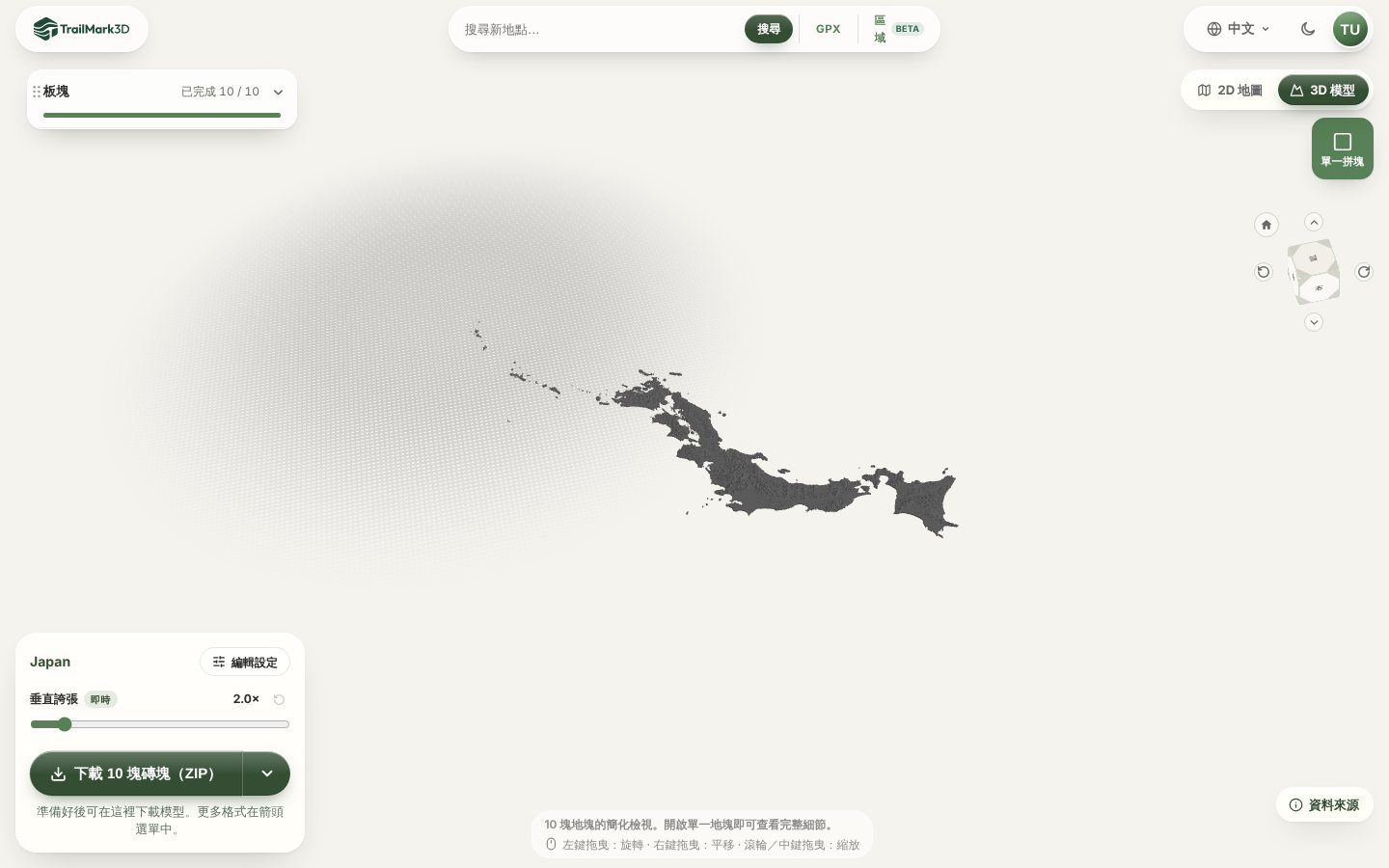The image size is (1389, 868).
Task: Click the 即時 live badge
Action: coord(100,699)
